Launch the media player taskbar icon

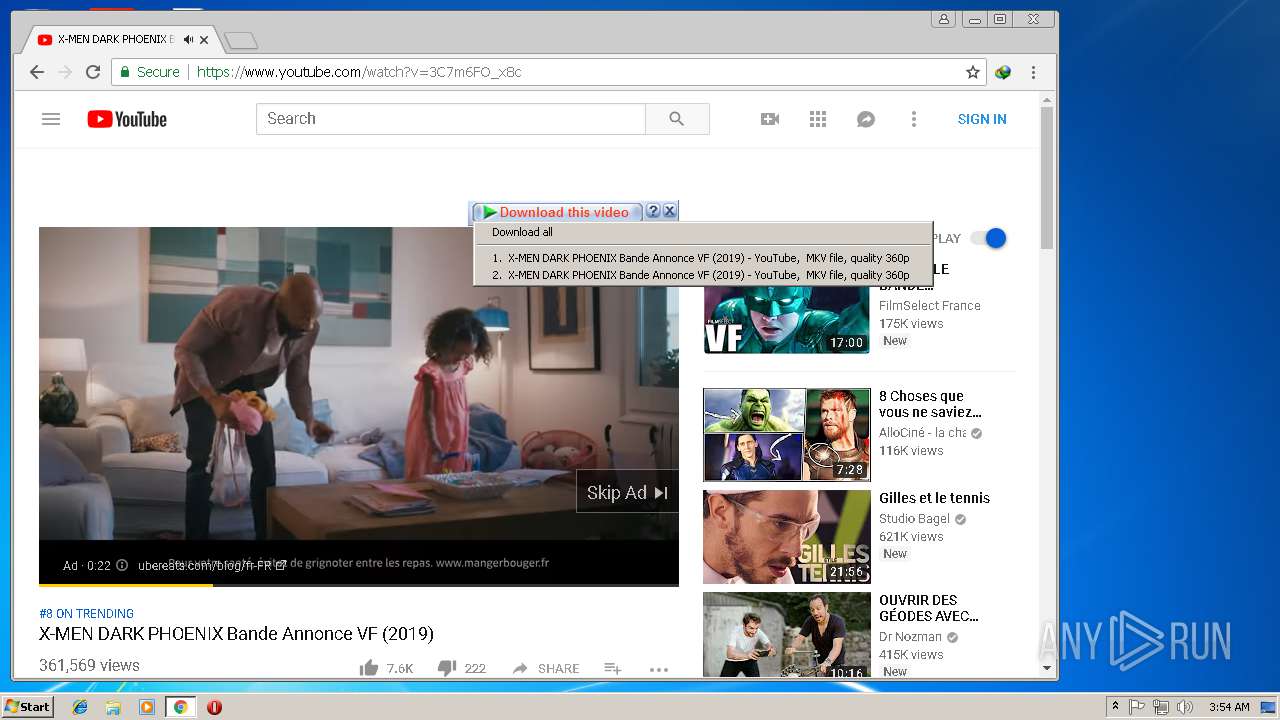click(147, 707)
